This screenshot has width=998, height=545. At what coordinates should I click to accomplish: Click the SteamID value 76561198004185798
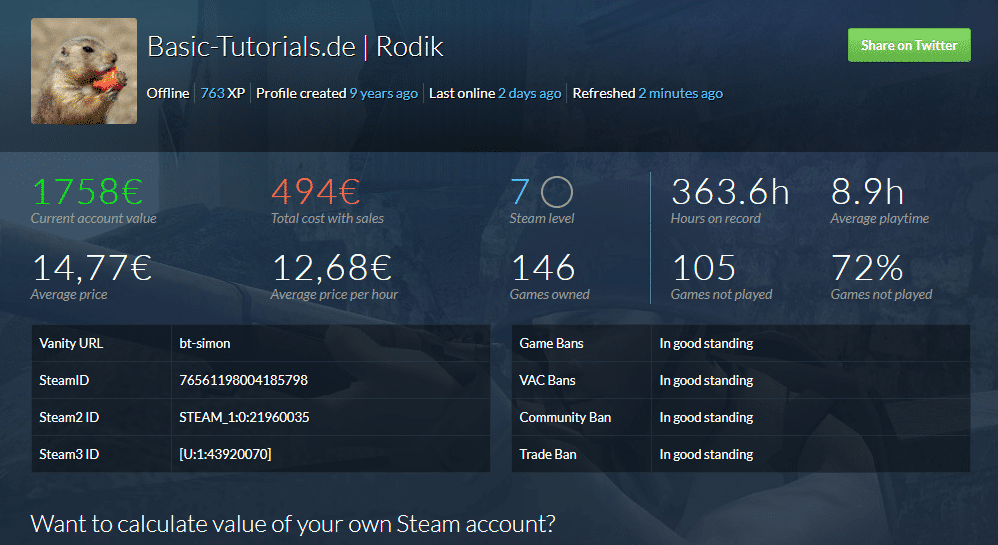click(x=243, y=380)
